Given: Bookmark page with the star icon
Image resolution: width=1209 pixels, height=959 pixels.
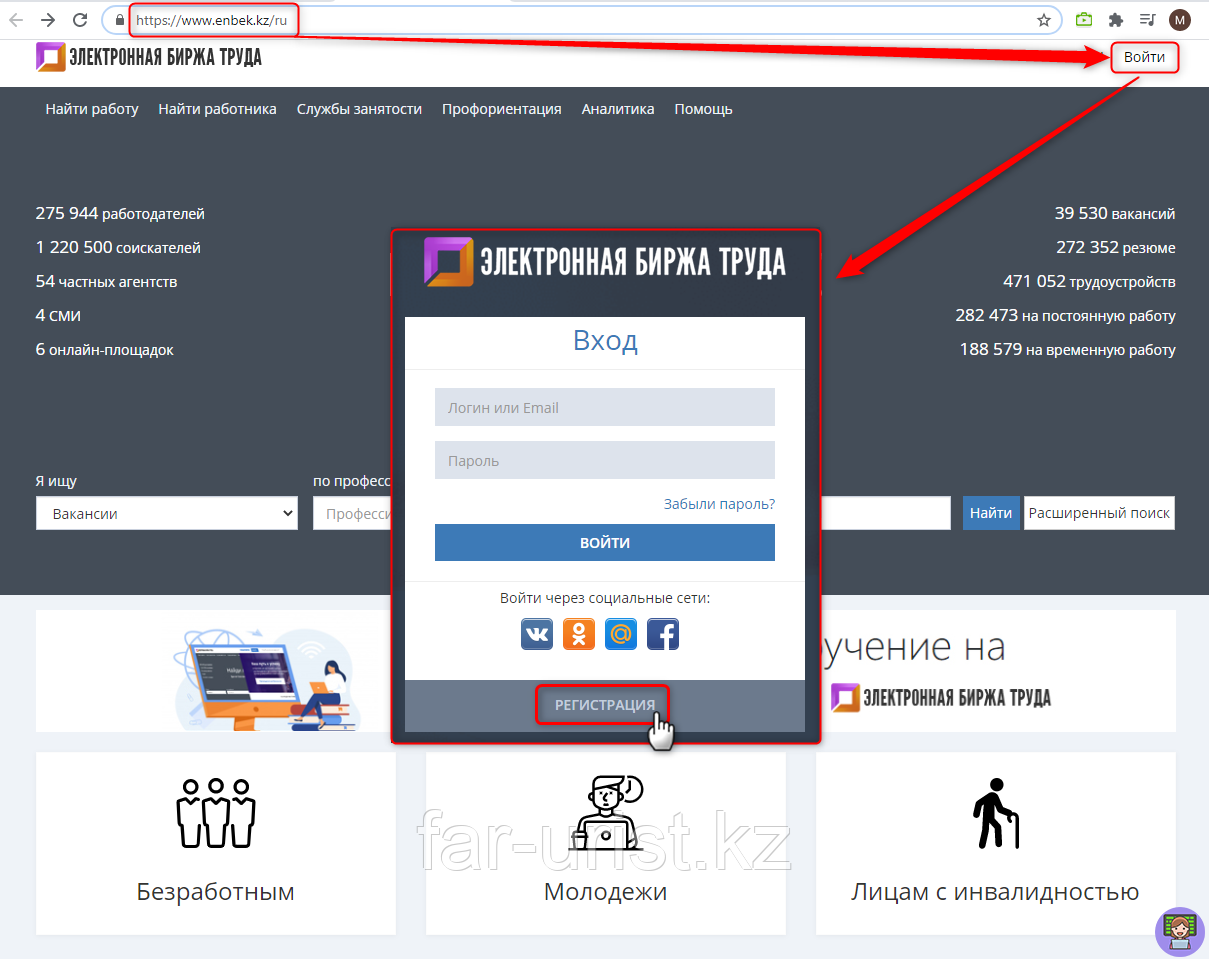Looking at the screenshot, I should coord(1044,20).
